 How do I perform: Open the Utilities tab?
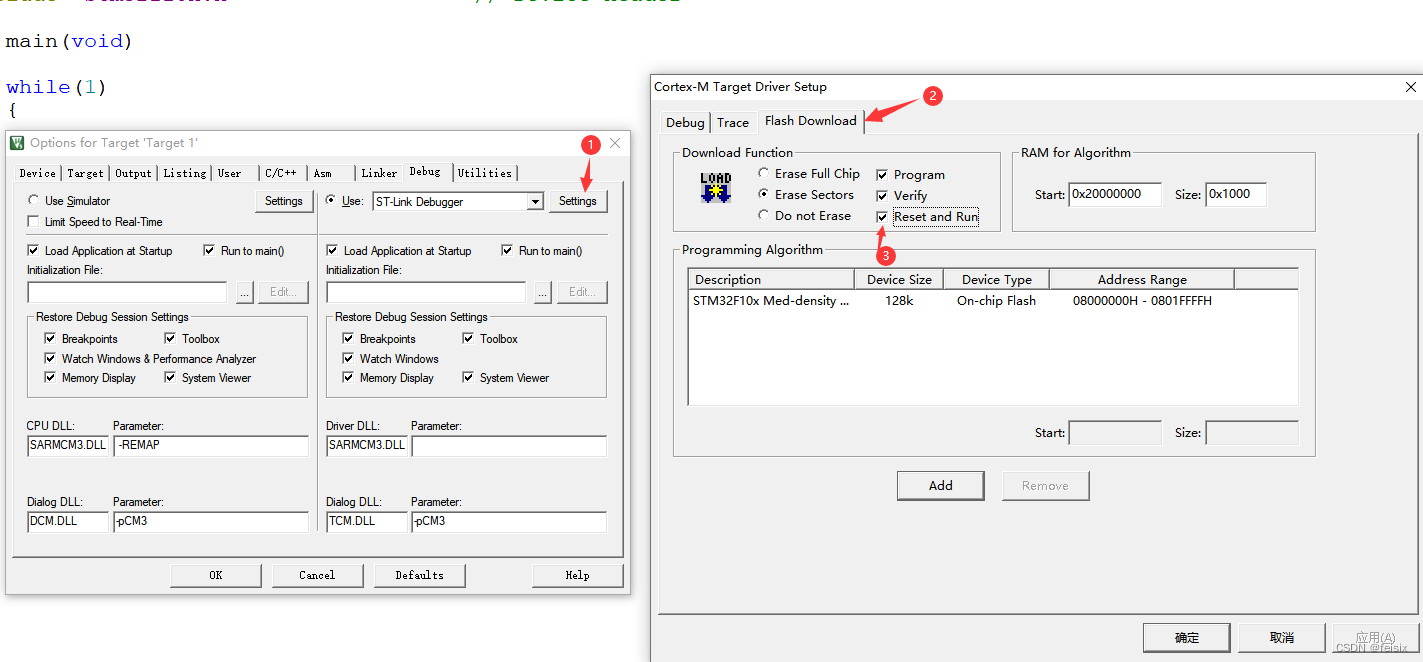coord(485,173)
